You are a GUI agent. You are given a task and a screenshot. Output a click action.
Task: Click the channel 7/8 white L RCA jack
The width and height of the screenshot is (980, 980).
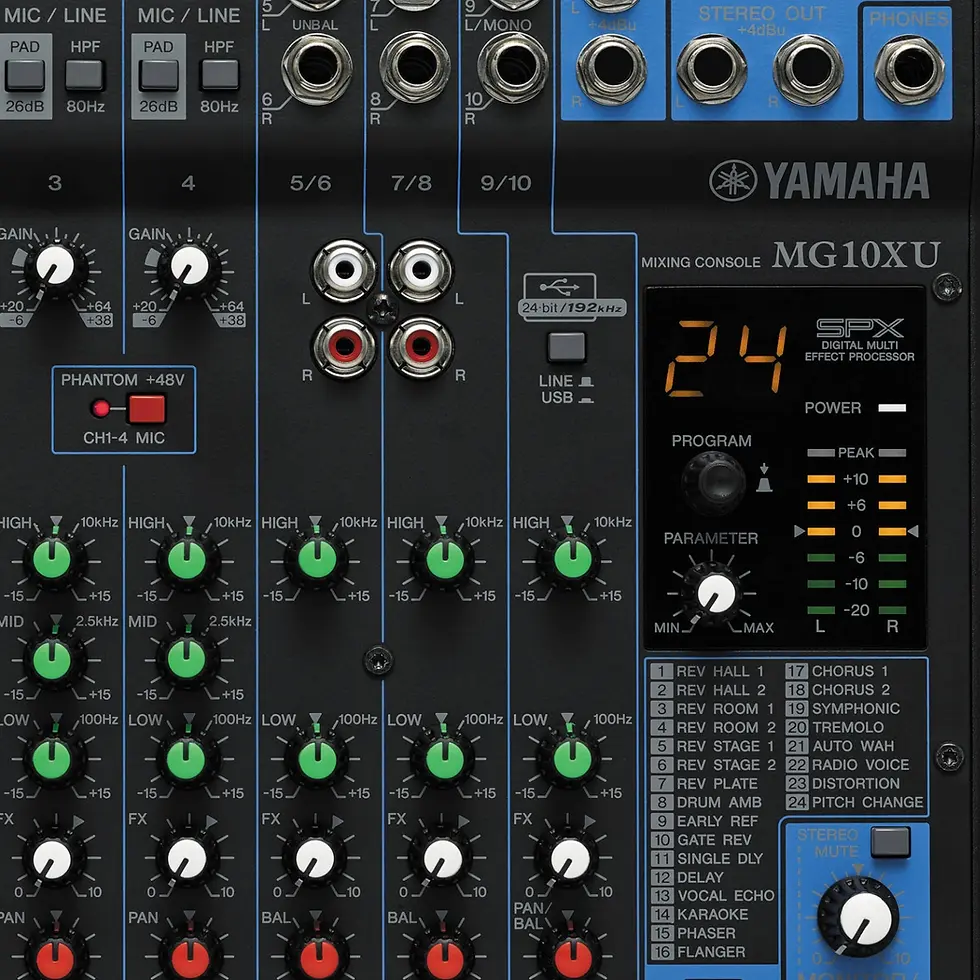click(x=421, y=271)
